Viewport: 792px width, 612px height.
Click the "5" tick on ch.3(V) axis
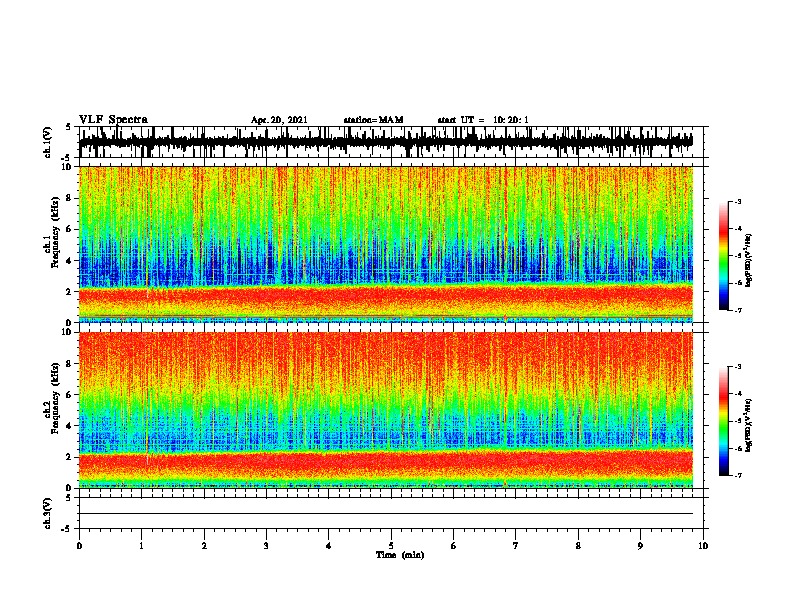[x=69, y=498]
